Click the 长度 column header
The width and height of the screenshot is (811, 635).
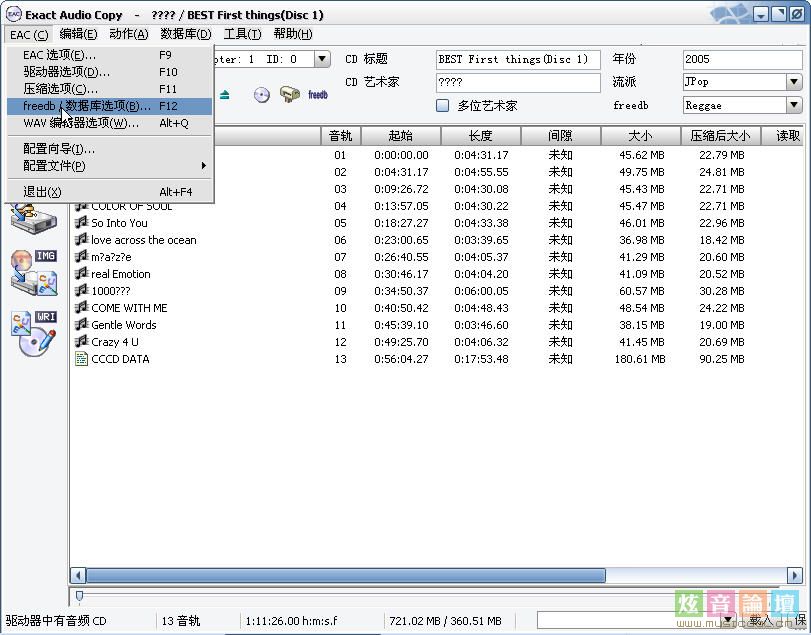point(480,136)
